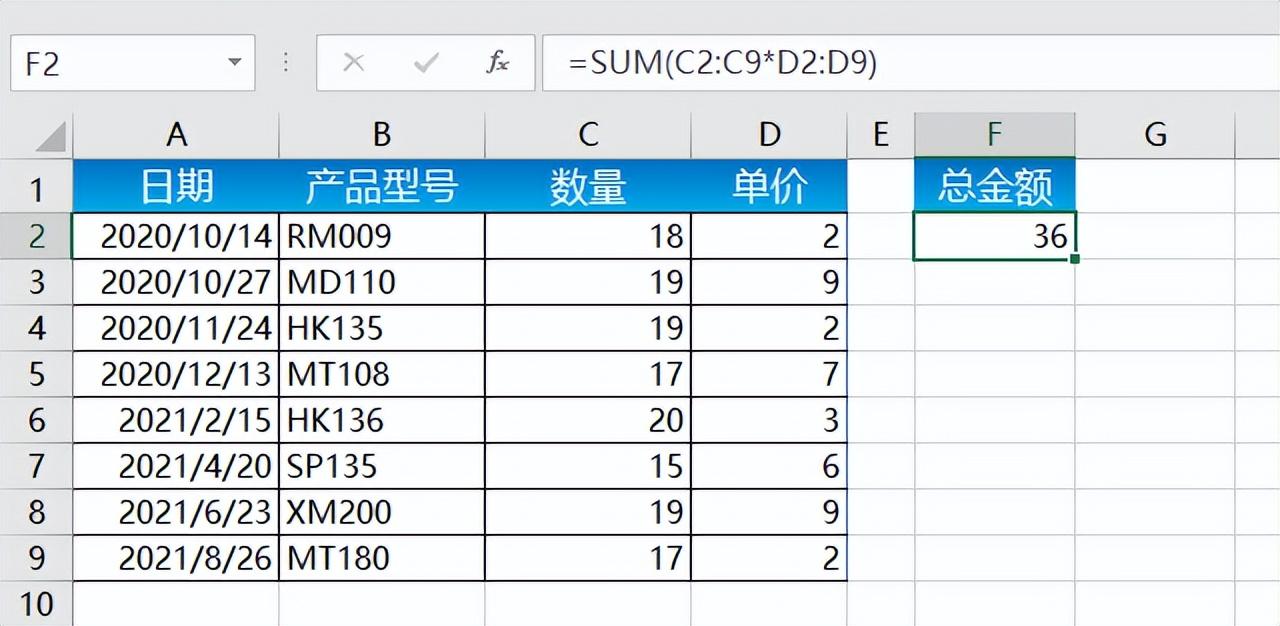
Task: Select column C header
Action: [588, 134]
